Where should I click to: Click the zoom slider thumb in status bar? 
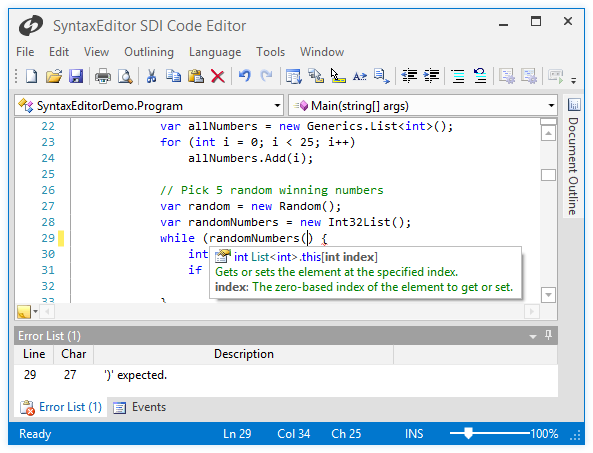pos(468,433)
